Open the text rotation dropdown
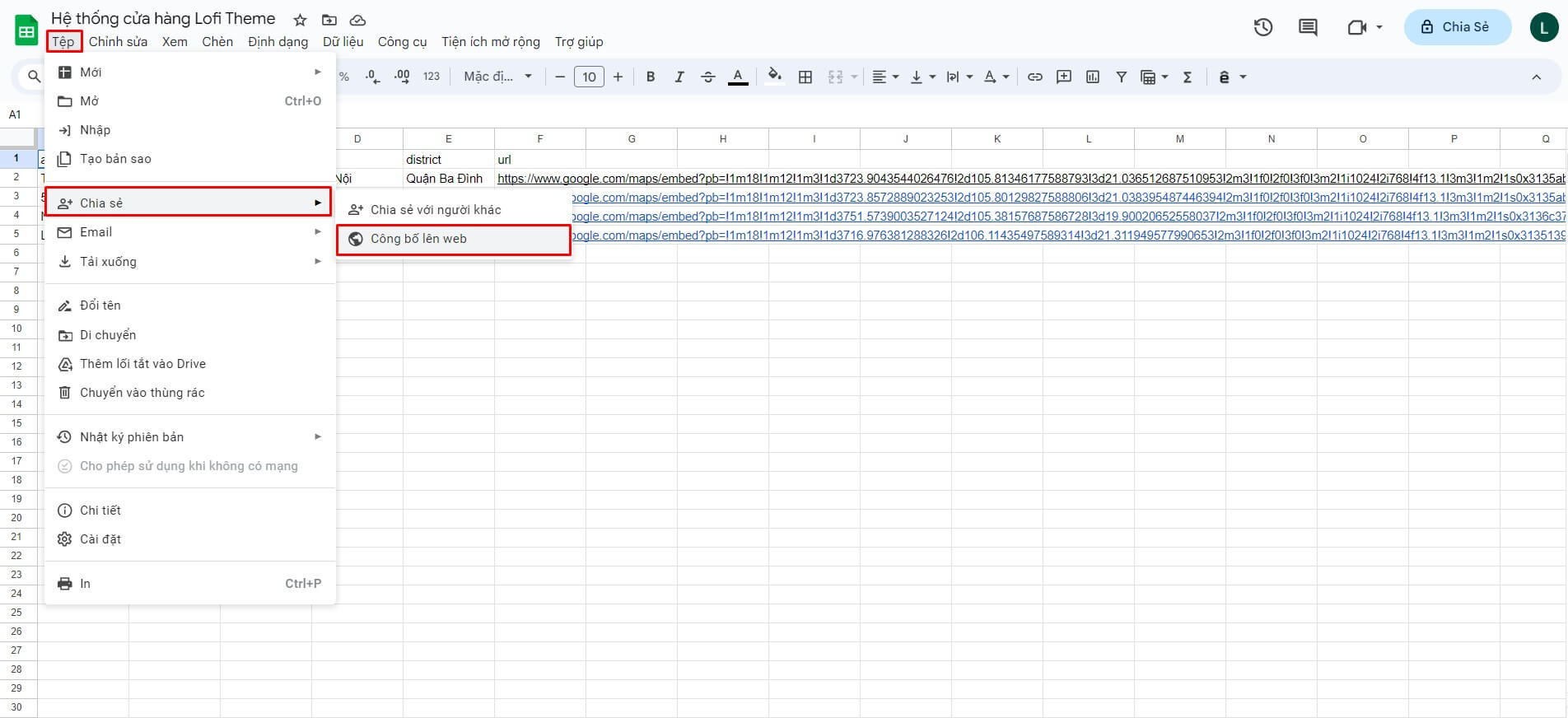Image resolution: width=1568 pixels, height=718 pixels. (x=996, y=77)
